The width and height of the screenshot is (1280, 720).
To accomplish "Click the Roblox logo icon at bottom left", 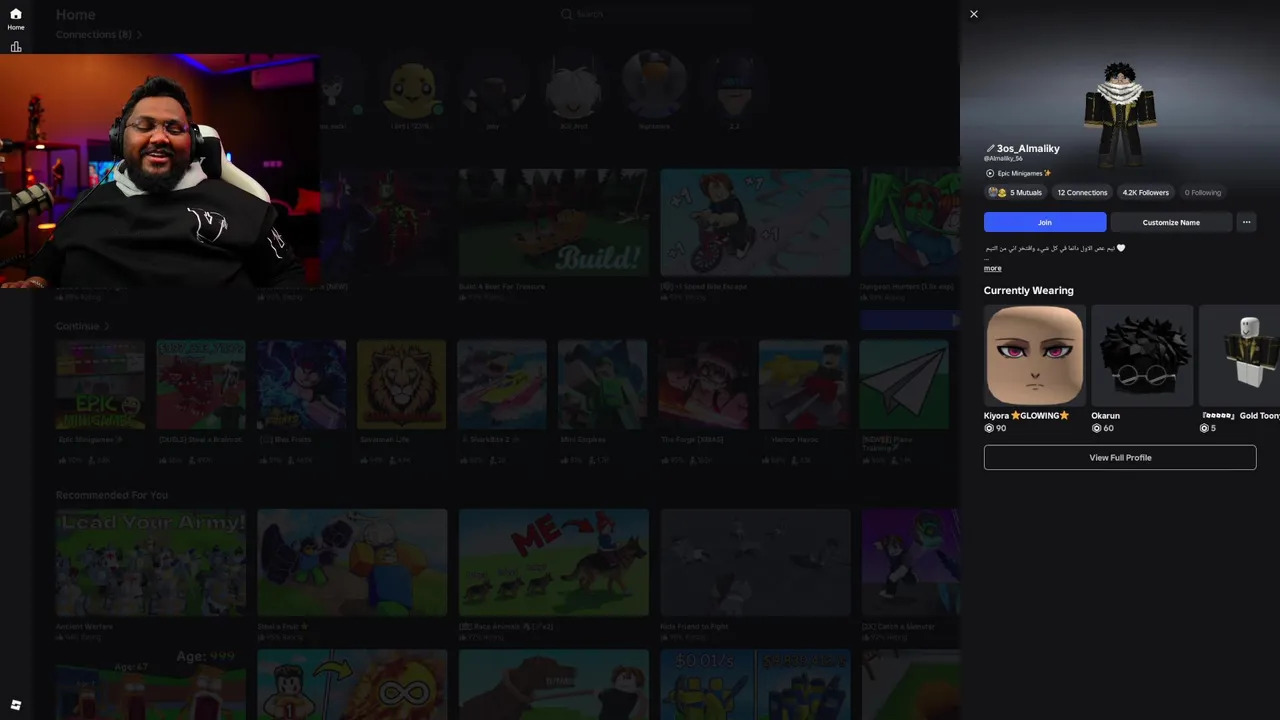I will 16,705.
